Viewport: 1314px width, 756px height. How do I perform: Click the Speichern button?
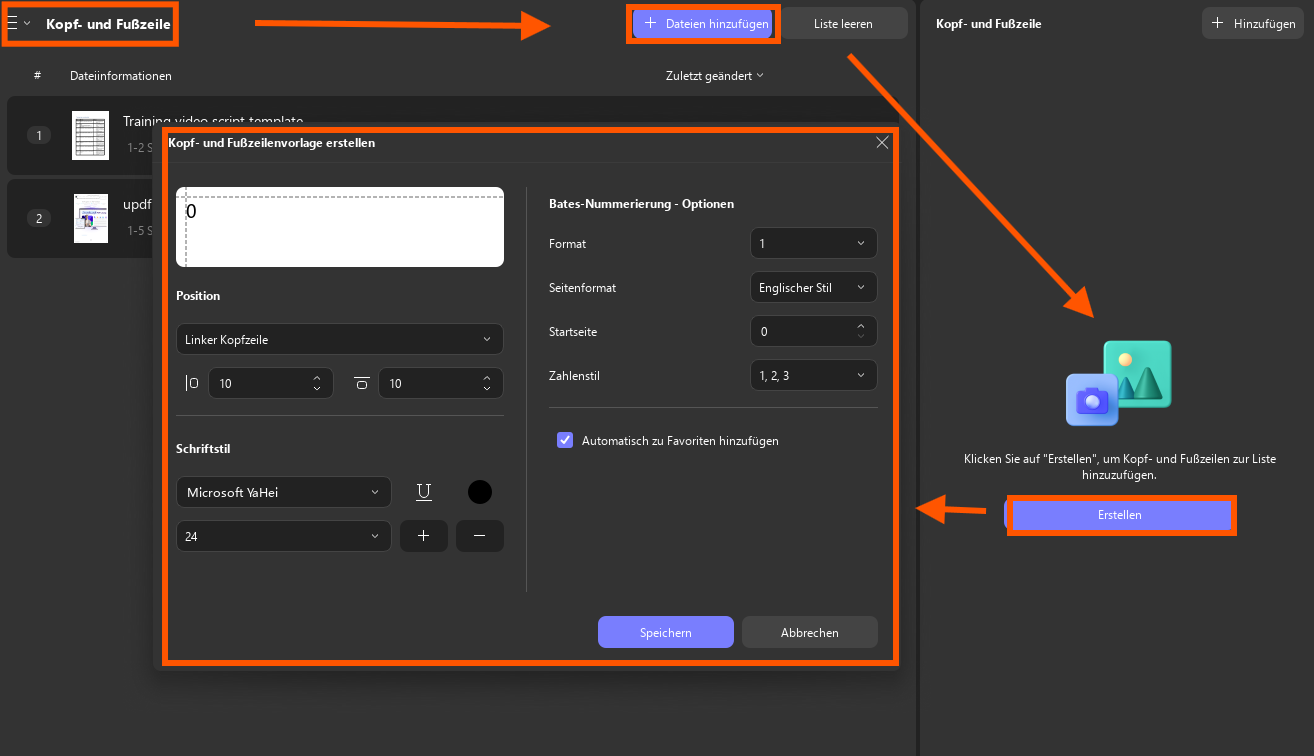pos(666,632)
